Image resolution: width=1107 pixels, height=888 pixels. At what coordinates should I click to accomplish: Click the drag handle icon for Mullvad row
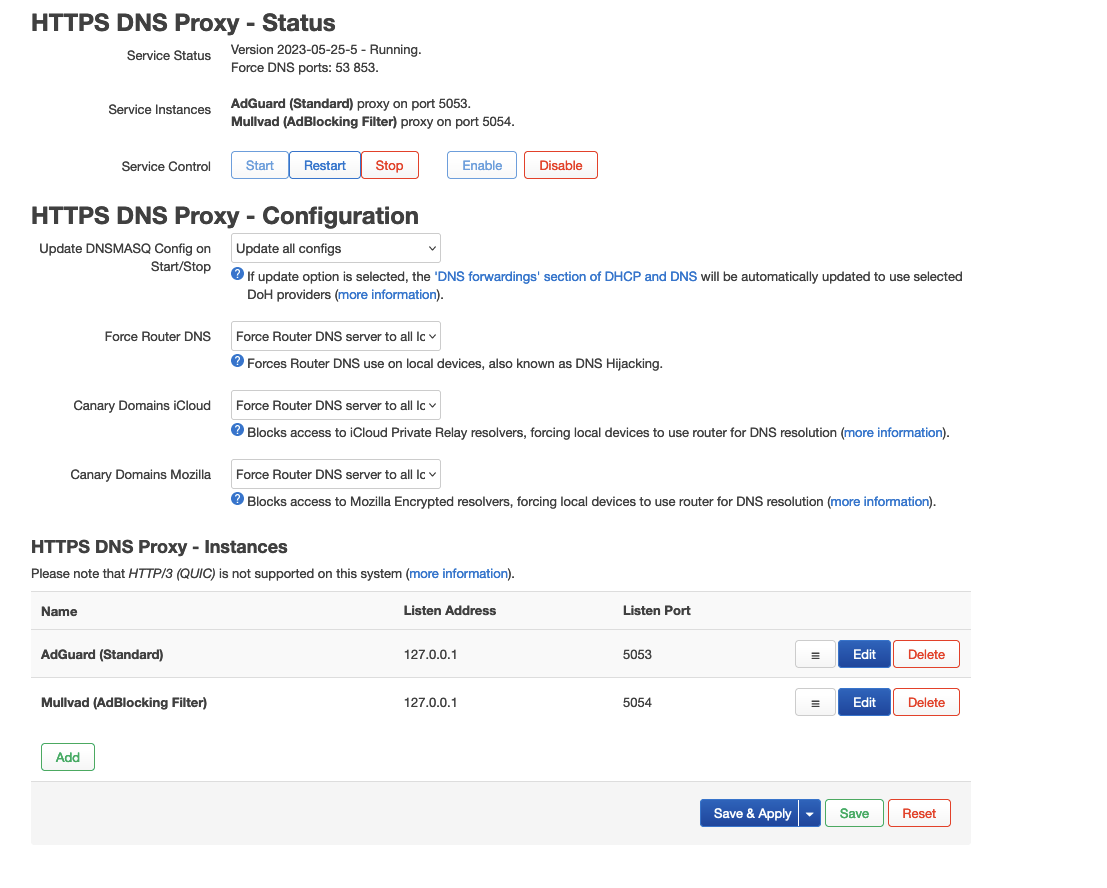click(815, 702)
